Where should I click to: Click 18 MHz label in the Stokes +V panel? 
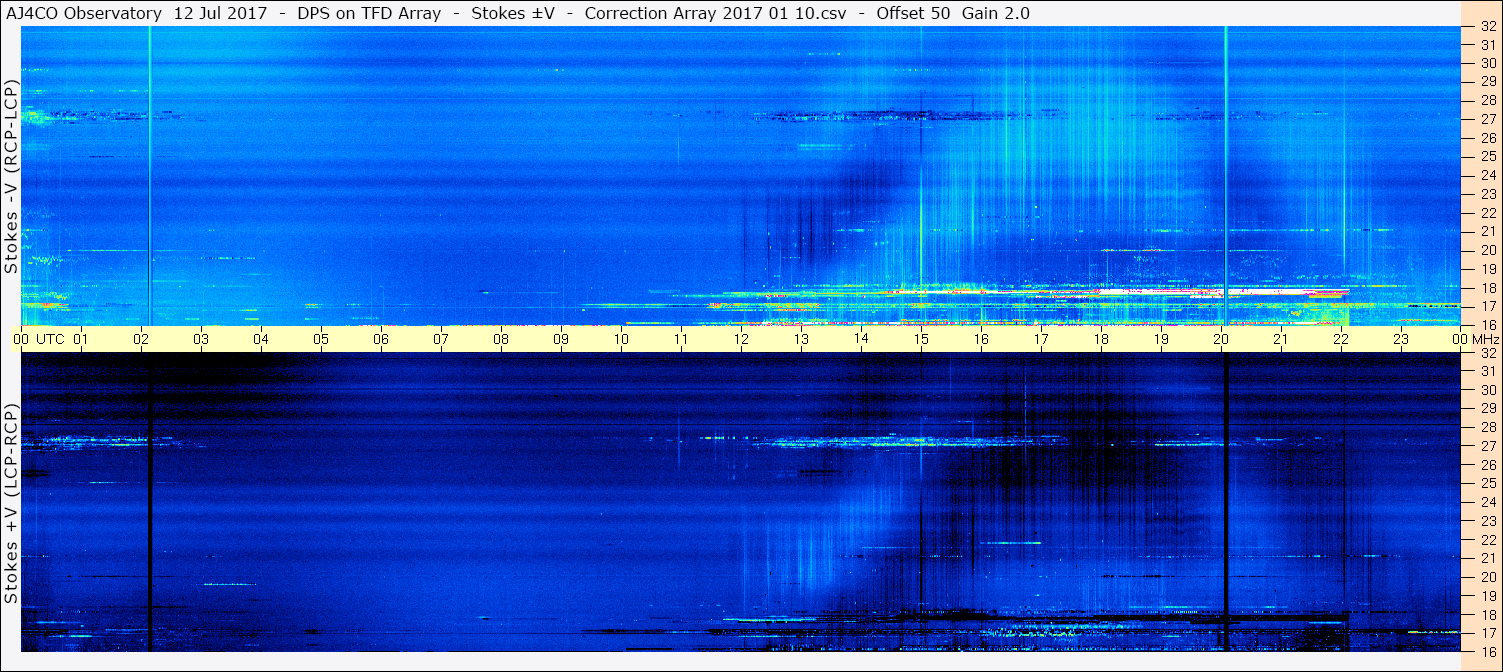coord(1488,614)
